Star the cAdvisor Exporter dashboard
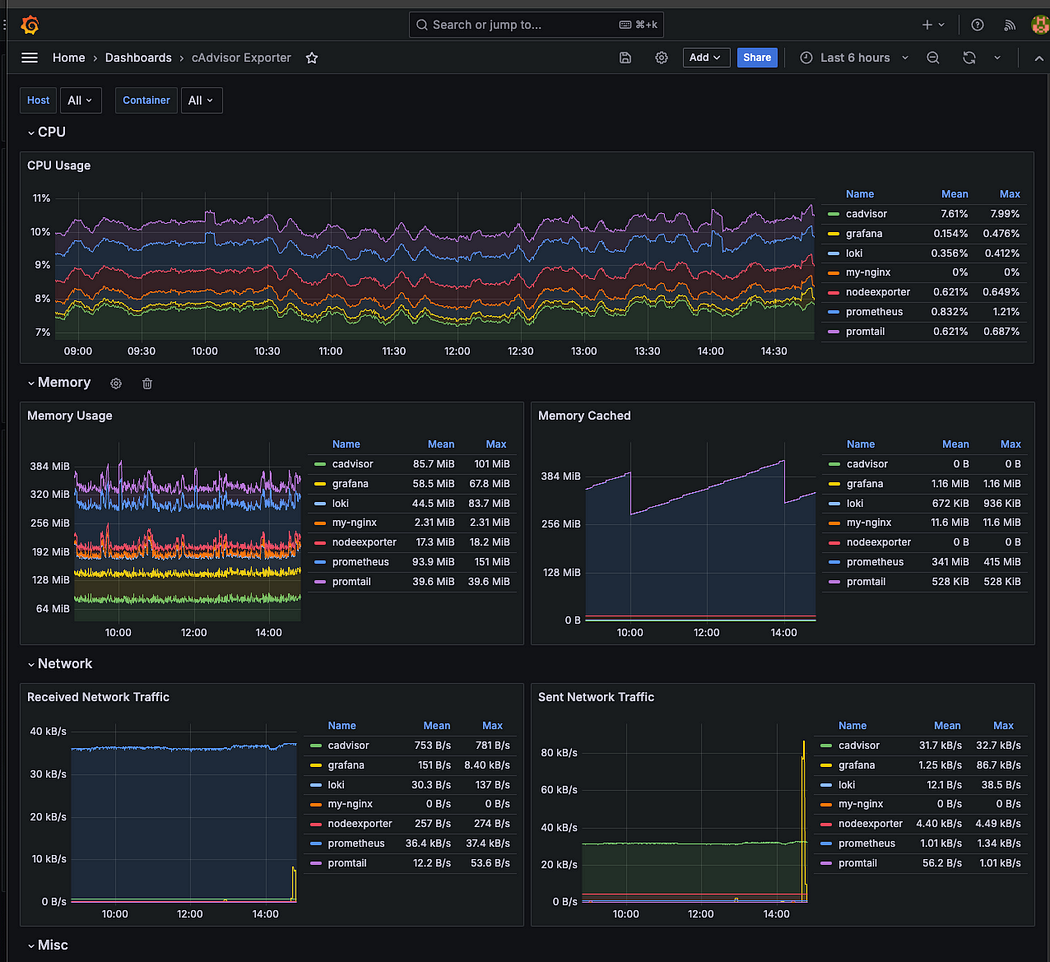Viewport: 1050px width, 962px height. click(311, 58)
